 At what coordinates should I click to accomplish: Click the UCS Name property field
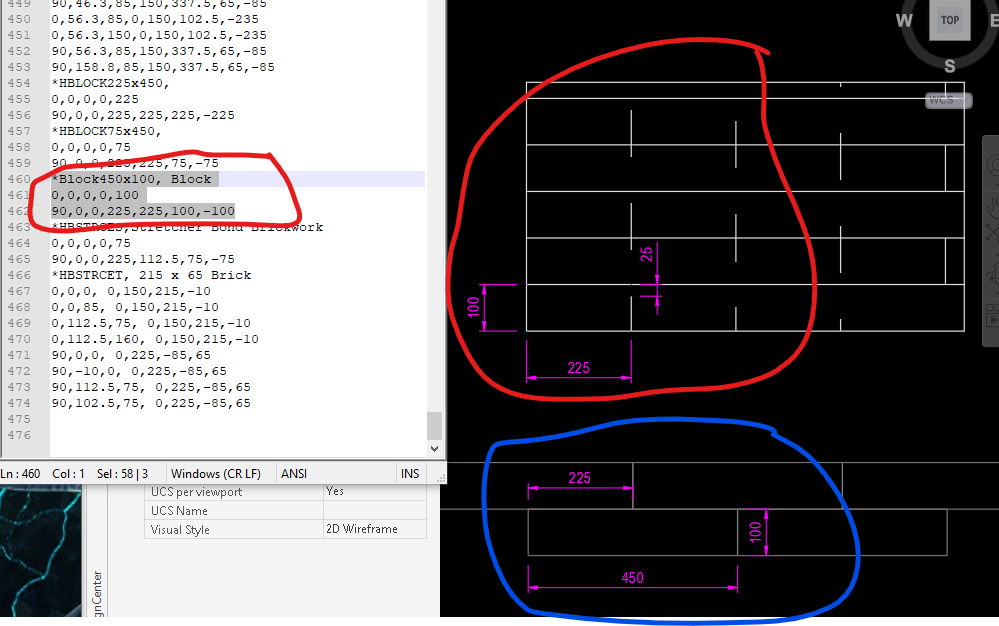[x=372, y=510]
